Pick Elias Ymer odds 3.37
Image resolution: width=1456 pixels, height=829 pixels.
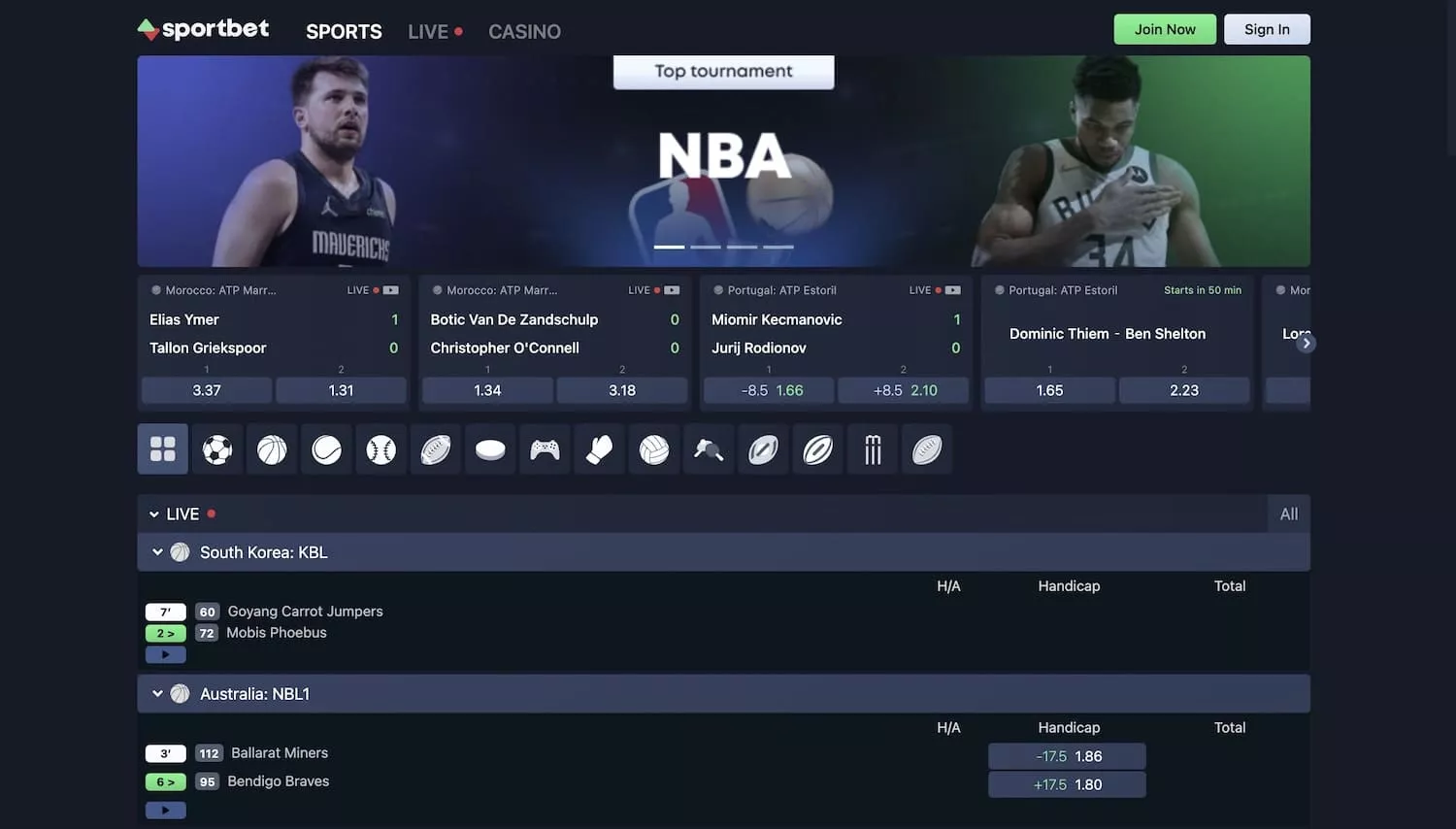pos(207,390)
